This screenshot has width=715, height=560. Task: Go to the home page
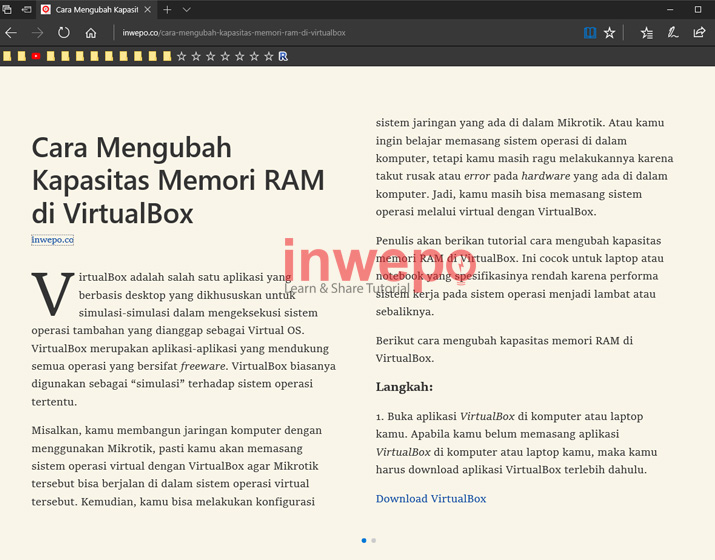[x=91, y=33]
